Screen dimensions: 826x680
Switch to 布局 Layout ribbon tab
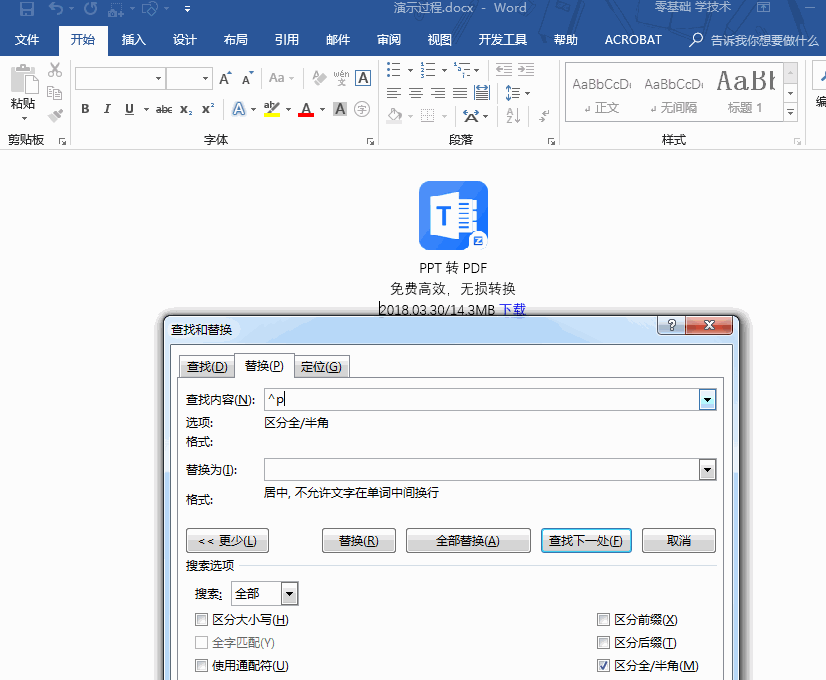235,40
